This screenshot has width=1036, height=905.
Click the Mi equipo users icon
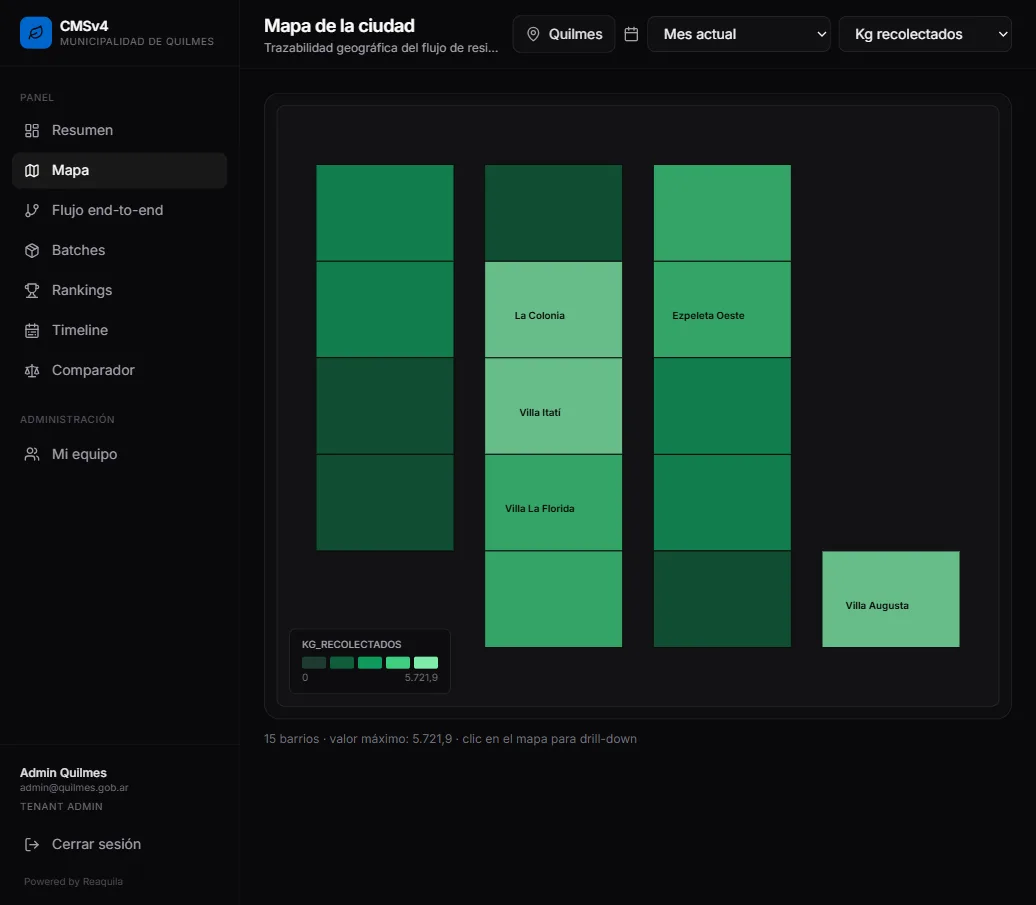pyautogui.click(x=32, y=454)
